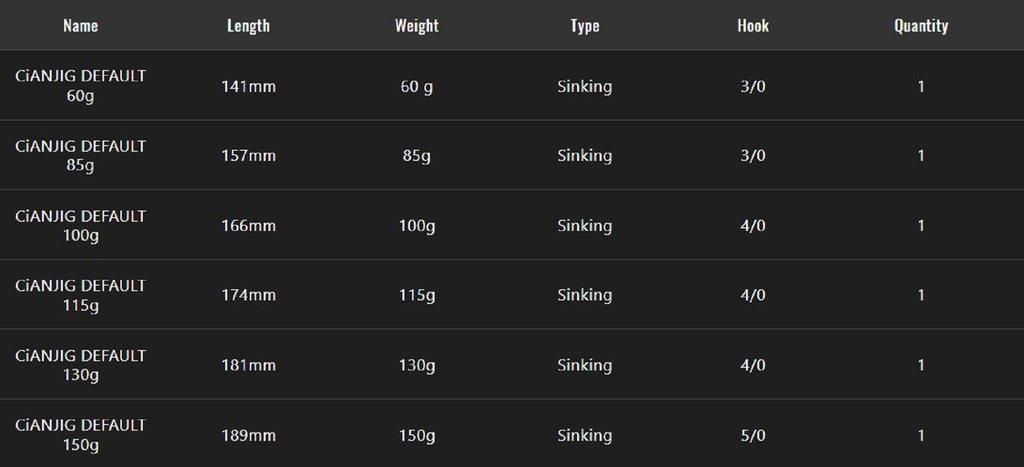
Task: Click the 5/0 hook size cell
Action: (752, 435)
